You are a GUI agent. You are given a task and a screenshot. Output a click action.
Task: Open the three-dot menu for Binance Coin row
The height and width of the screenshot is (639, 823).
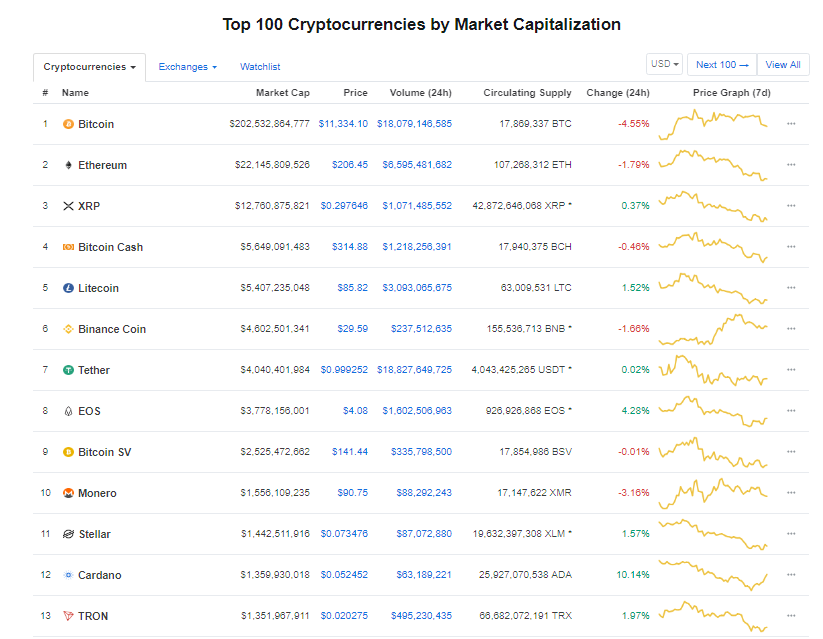791,329
